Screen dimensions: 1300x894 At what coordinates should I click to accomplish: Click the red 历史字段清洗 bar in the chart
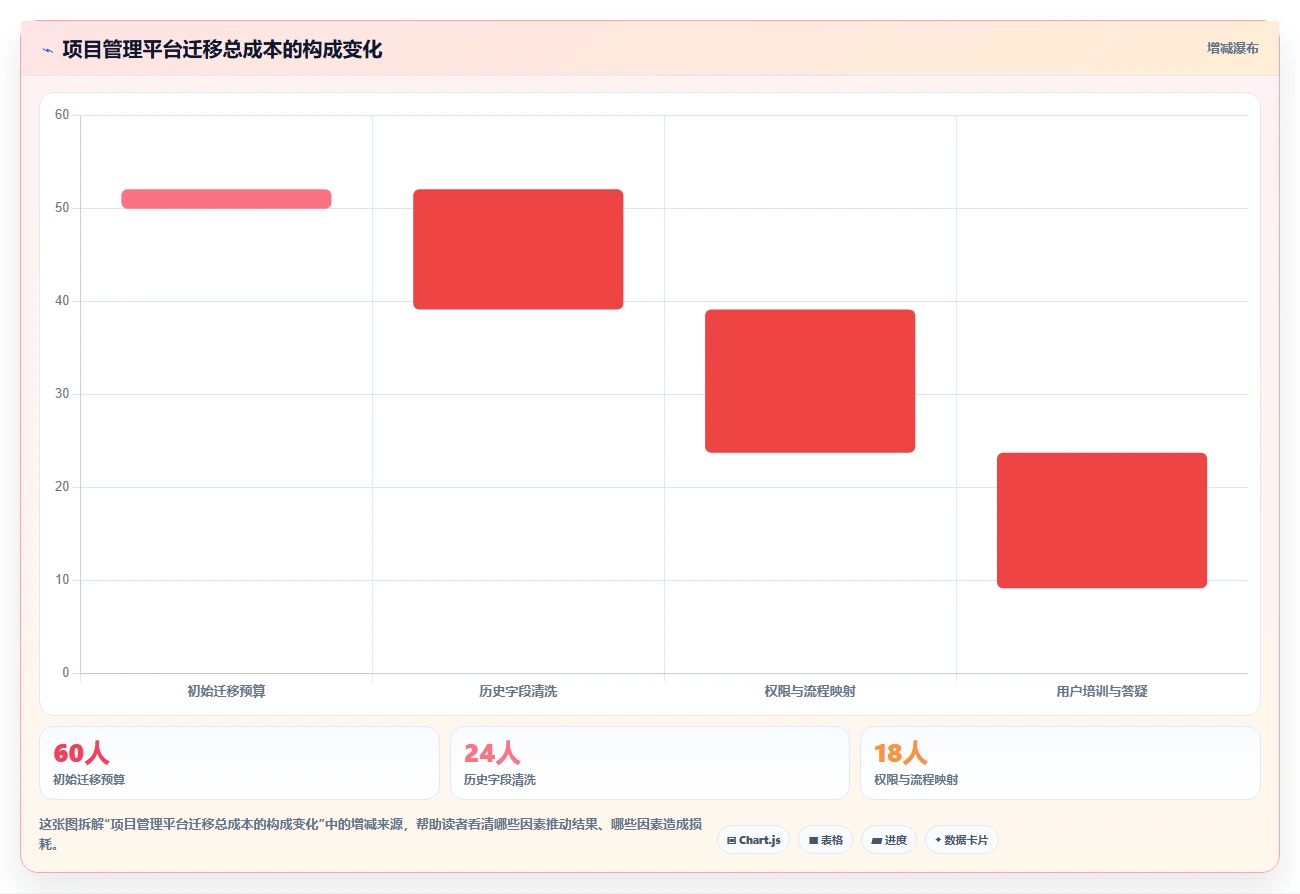[x=518, y=249]
